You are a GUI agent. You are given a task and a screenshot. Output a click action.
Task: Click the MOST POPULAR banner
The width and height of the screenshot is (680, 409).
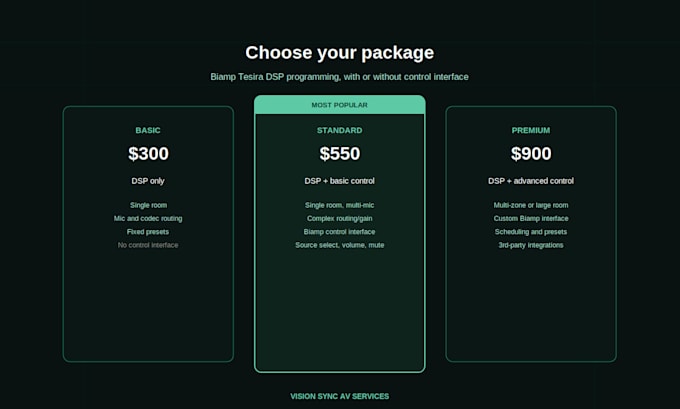pos(340,105)
